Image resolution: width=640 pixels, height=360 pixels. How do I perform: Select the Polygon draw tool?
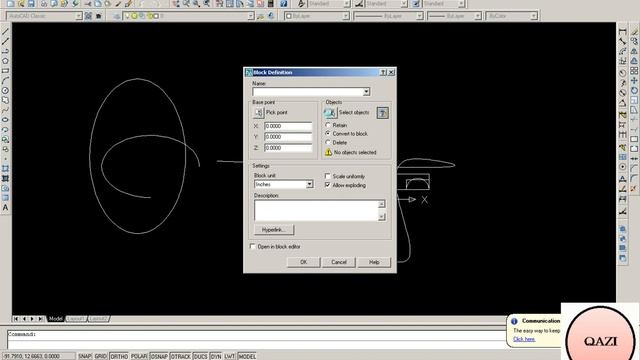coord(5,61)
